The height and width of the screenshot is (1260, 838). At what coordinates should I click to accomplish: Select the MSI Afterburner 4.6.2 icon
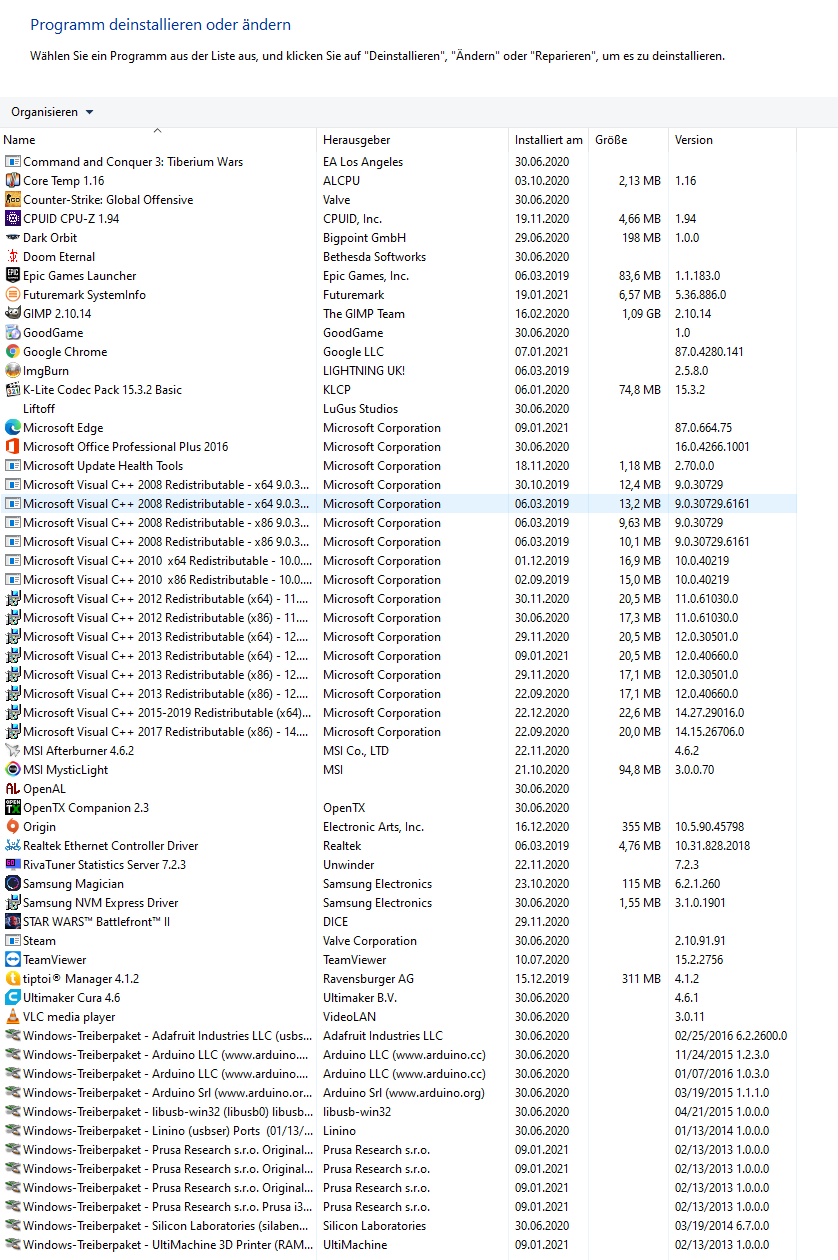coord(13,751)
